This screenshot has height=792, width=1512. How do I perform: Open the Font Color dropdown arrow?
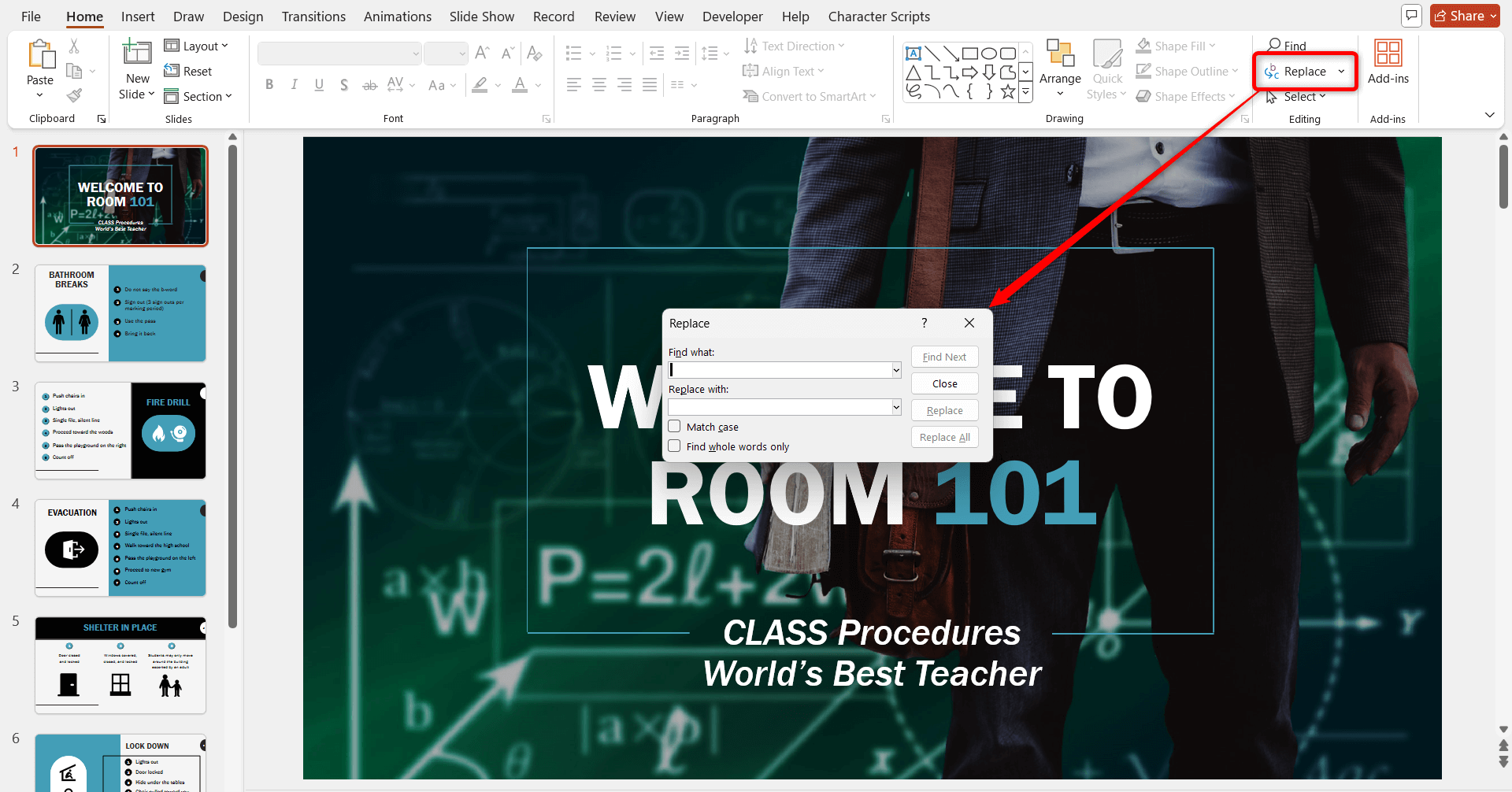point(538,85)
